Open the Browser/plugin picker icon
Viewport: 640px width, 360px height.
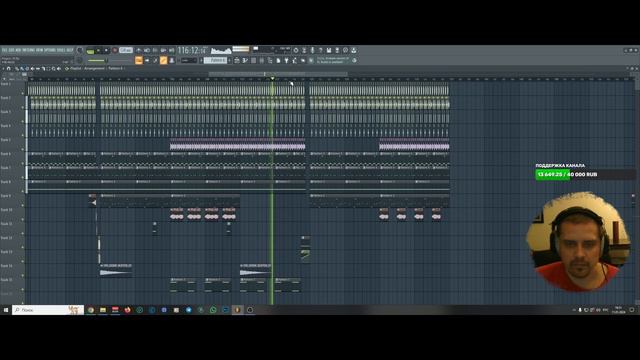pos(171,60)
